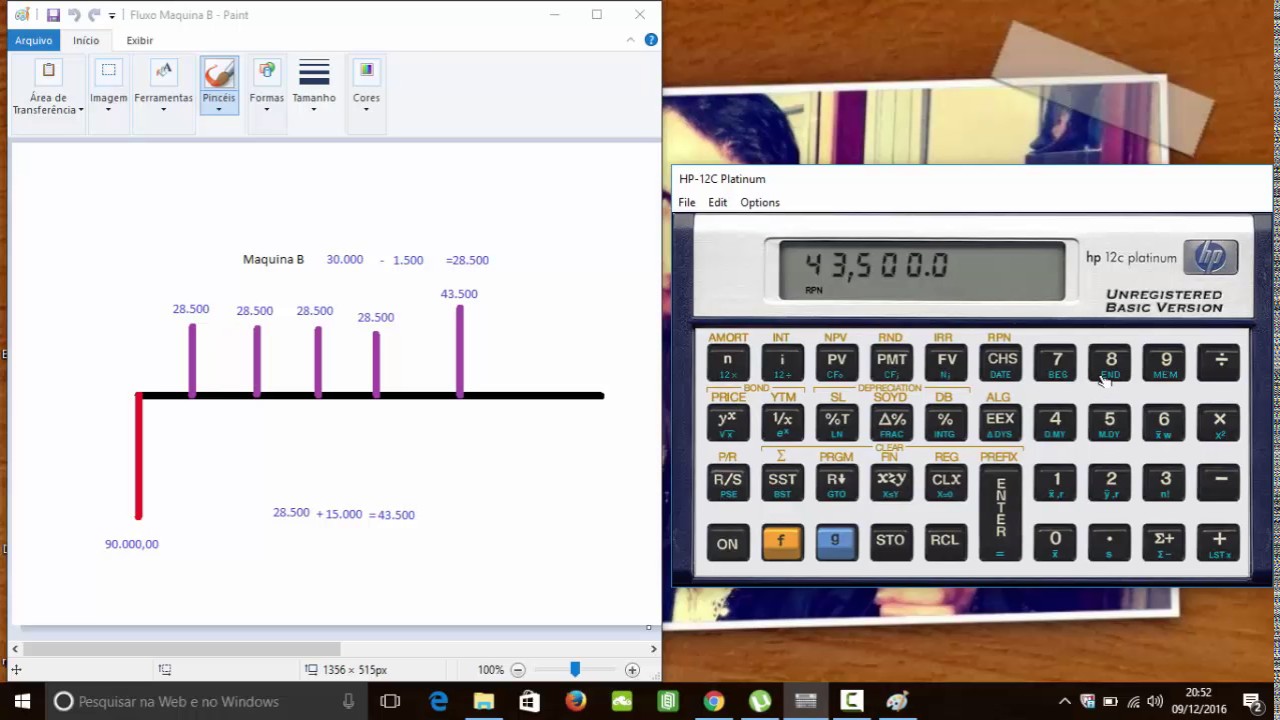Image resolution: width=1280 pixels, height=720 pixels.
Task: Click the RCL recall key
Action: [946, 543]
